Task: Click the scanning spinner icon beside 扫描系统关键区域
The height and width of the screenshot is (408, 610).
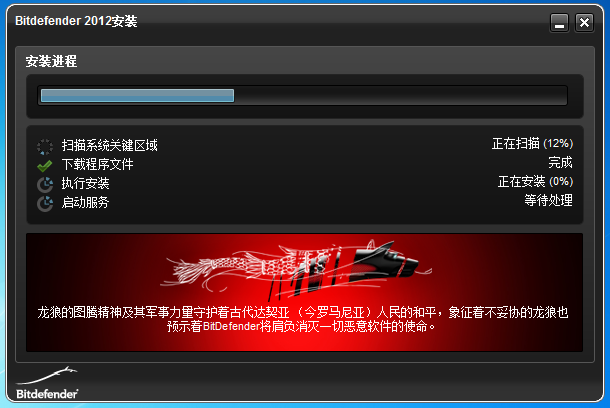Action: (x=45, y=147)
